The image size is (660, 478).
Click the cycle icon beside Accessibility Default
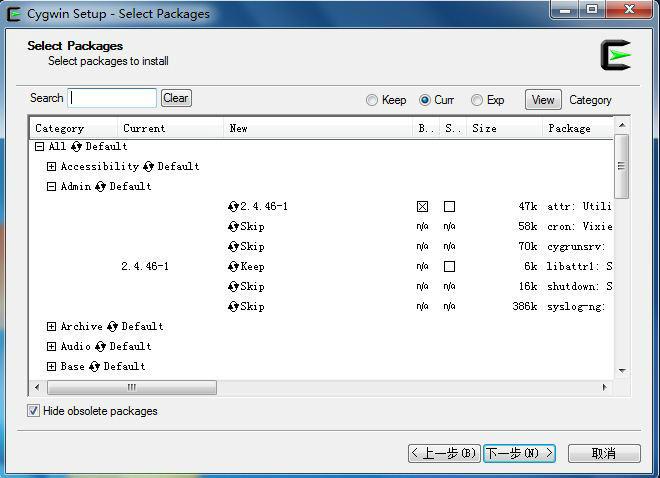[x=148, y=167]
